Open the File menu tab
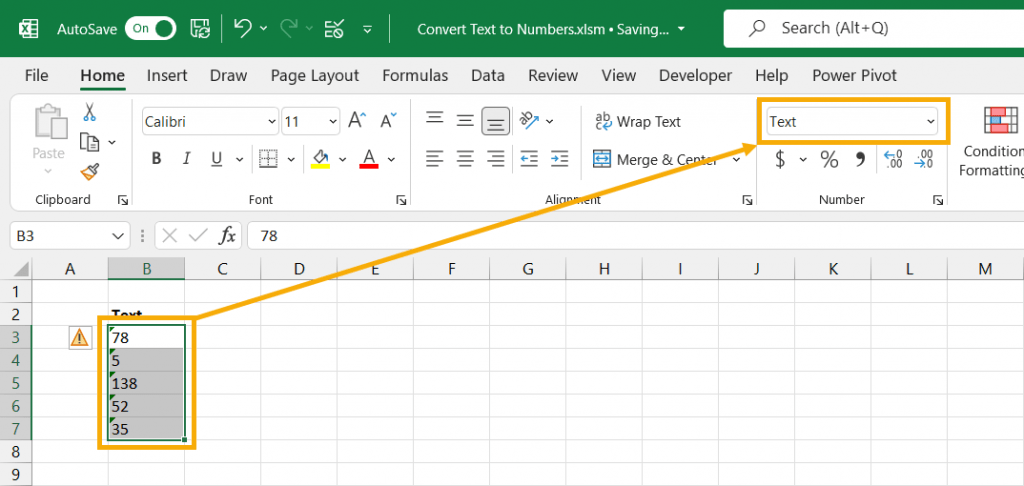 point(37,76)
